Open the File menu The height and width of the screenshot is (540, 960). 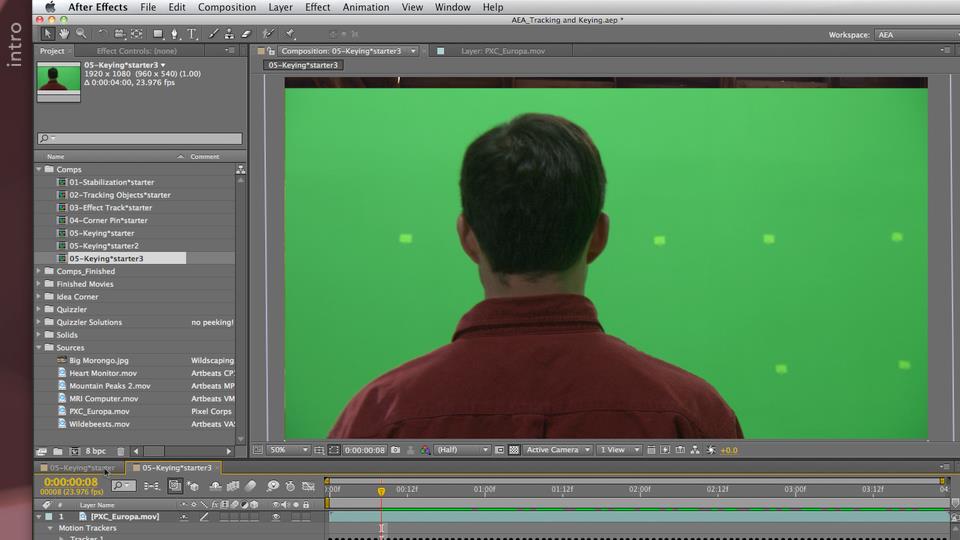pyautogui.click(x=148, y=7)
